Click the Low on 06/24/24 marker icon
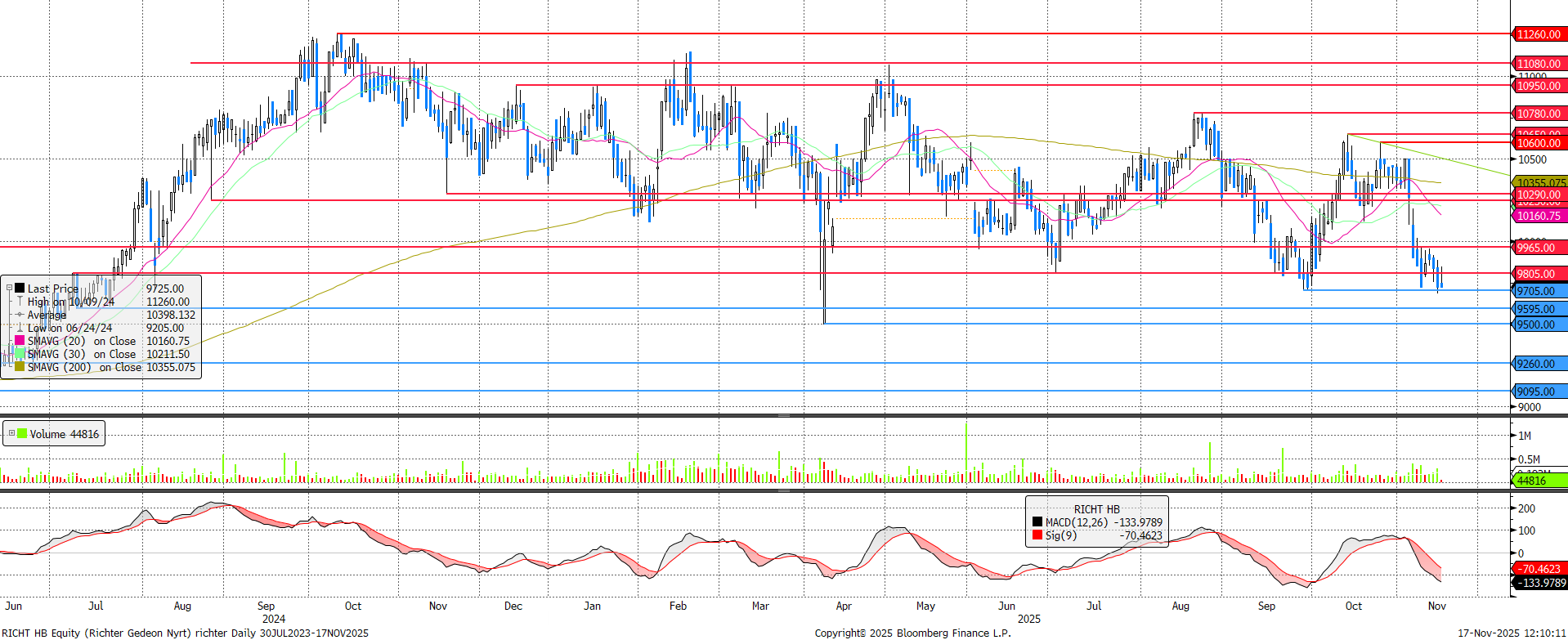The width and height of the screenshot is (1568, 640). pyautogui.click(x=20, y=327)
